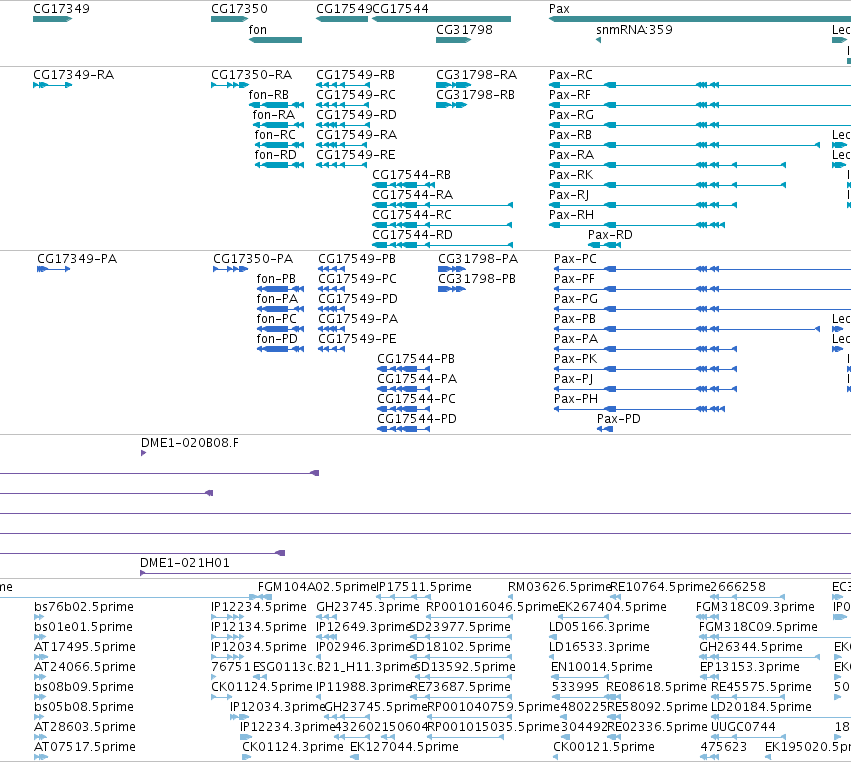Image resolution: width=851 pixels, height=762 pixels.
Task: Select the CG17549-PE protein label
Action: (357, 339)
